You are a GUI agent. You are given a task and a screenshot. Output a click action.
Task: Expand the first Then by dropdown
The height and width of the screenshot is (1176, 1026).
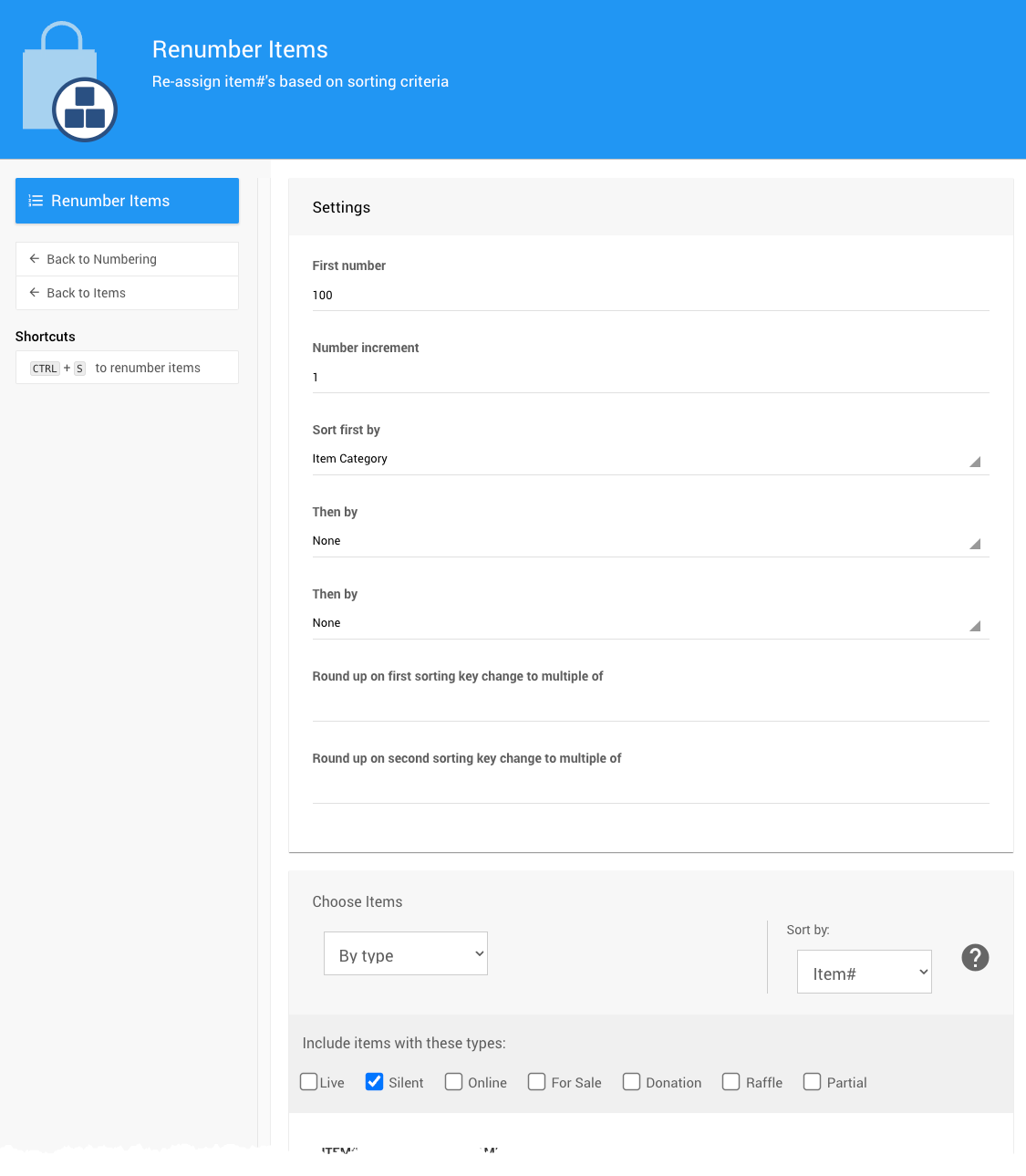(x=649, y=541)
